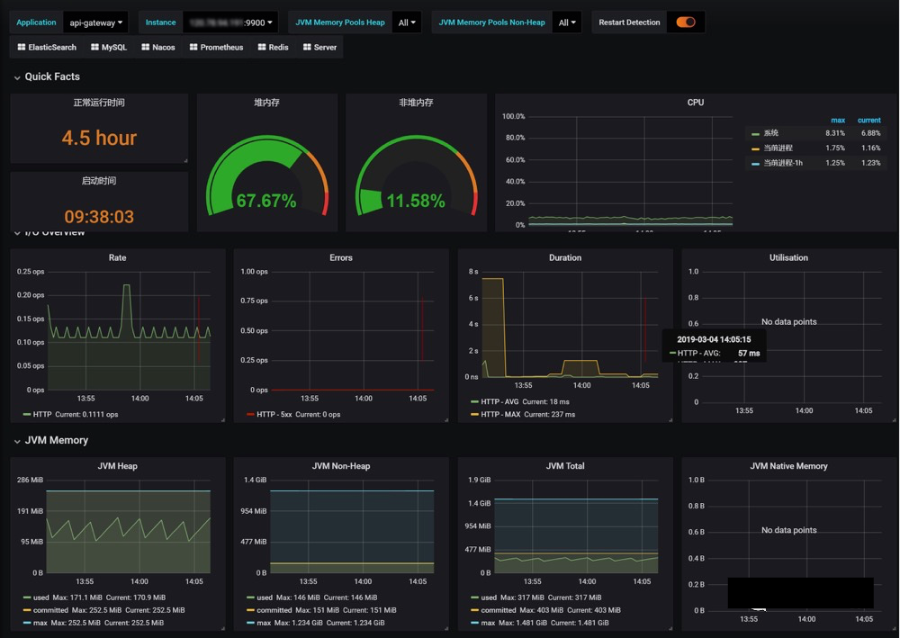900x638 pixels.
Task: Open the Rate panel title menu
Action: pos(117,258)
